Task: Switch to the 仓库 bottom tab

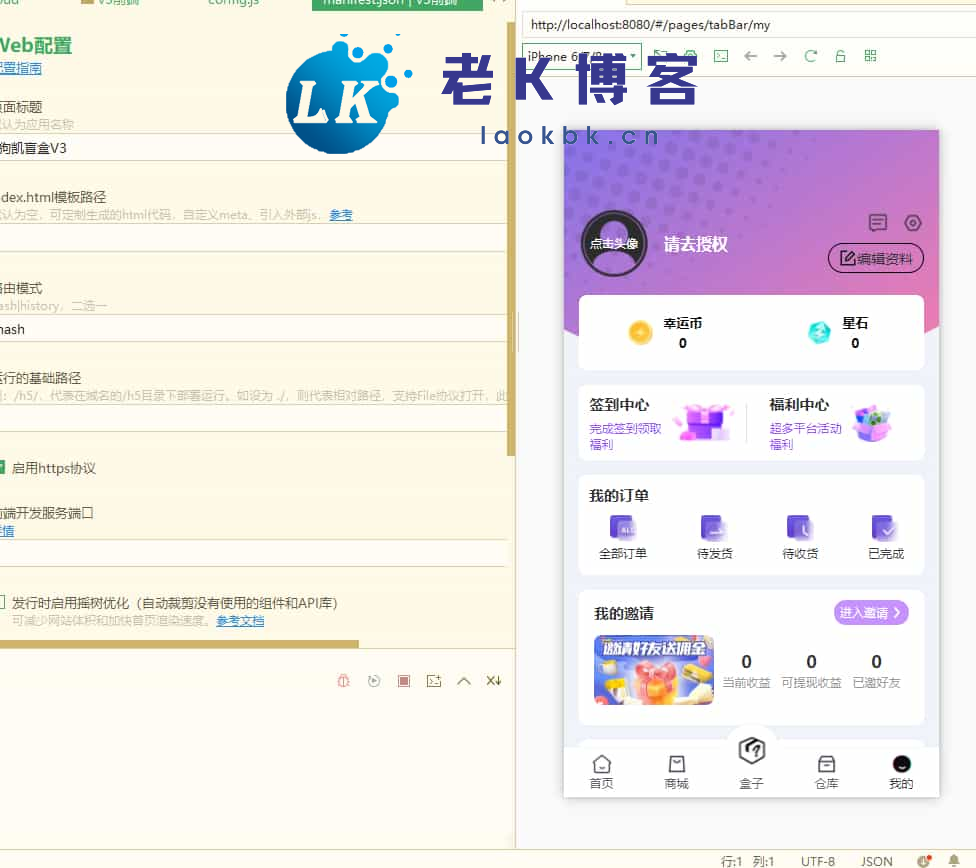Action: 826,772
